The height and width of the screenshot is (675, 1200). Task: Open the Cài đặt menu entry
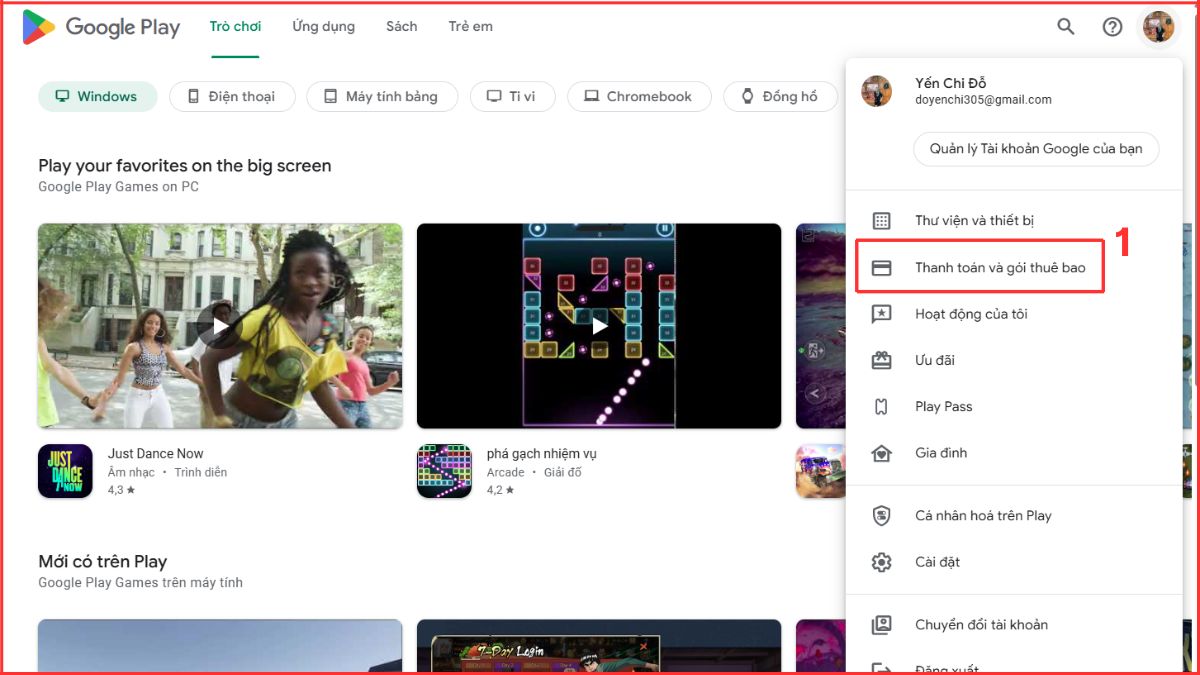click(1014, 562)
